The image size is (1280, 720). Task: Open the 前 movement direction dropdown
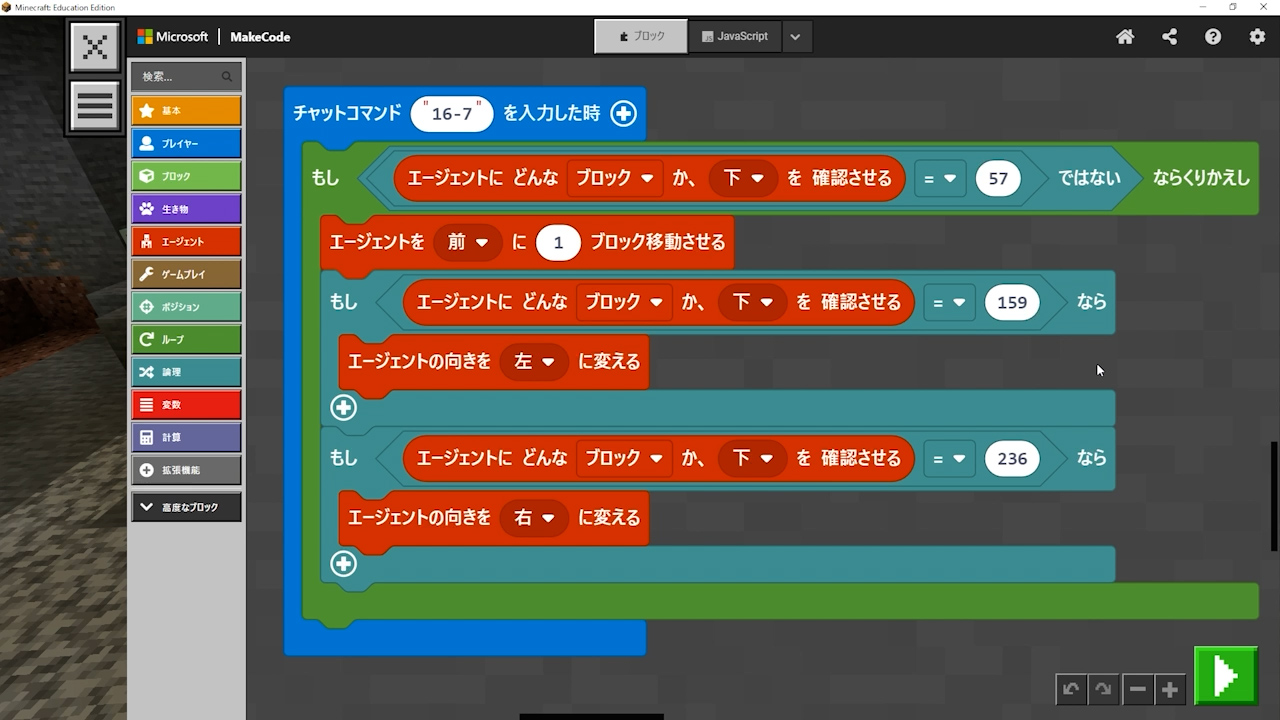[x=468, y=242]
